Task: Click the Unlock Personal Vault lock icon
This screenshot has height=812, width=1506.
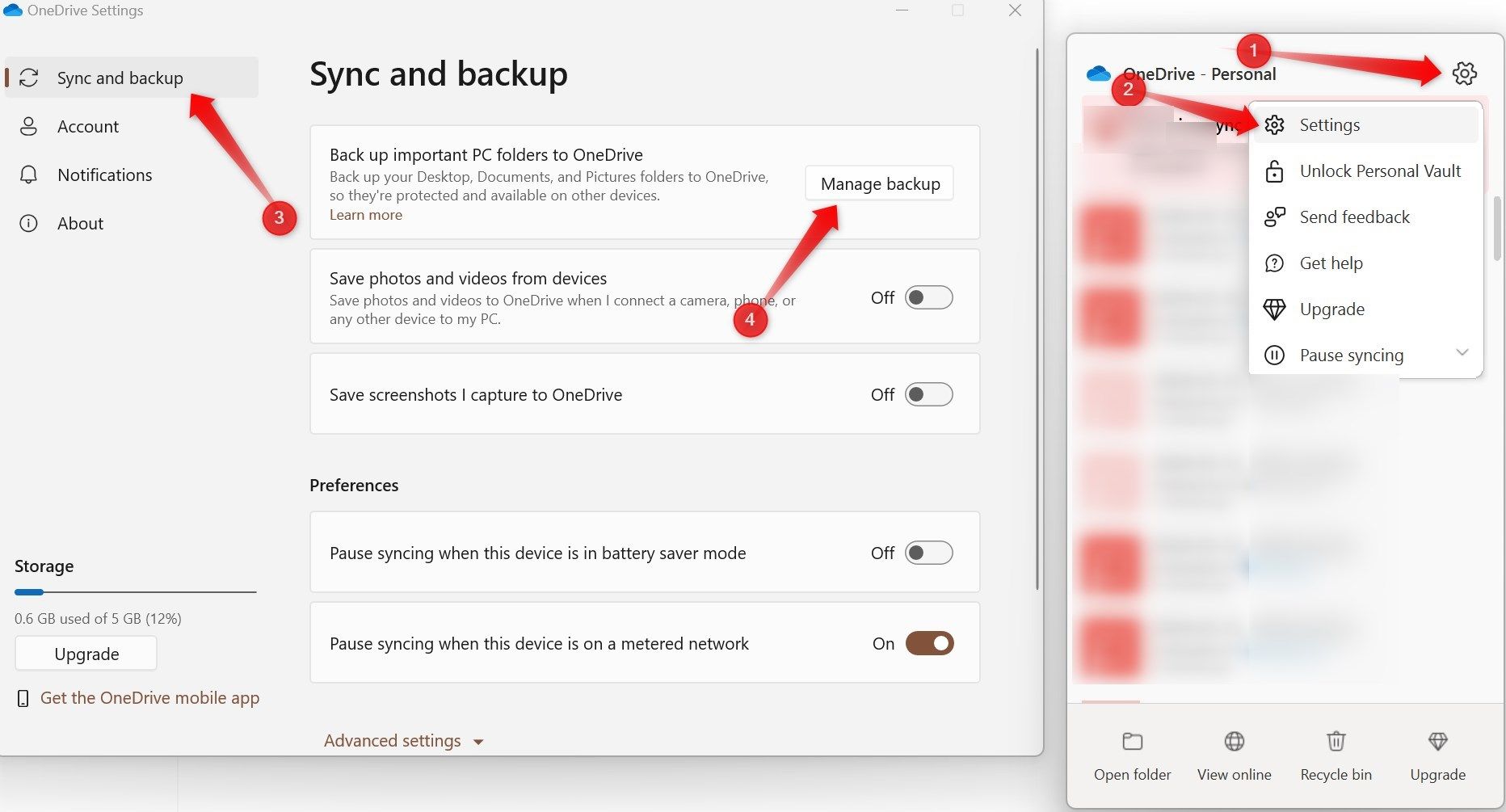Action: (x=1274, y=171)
